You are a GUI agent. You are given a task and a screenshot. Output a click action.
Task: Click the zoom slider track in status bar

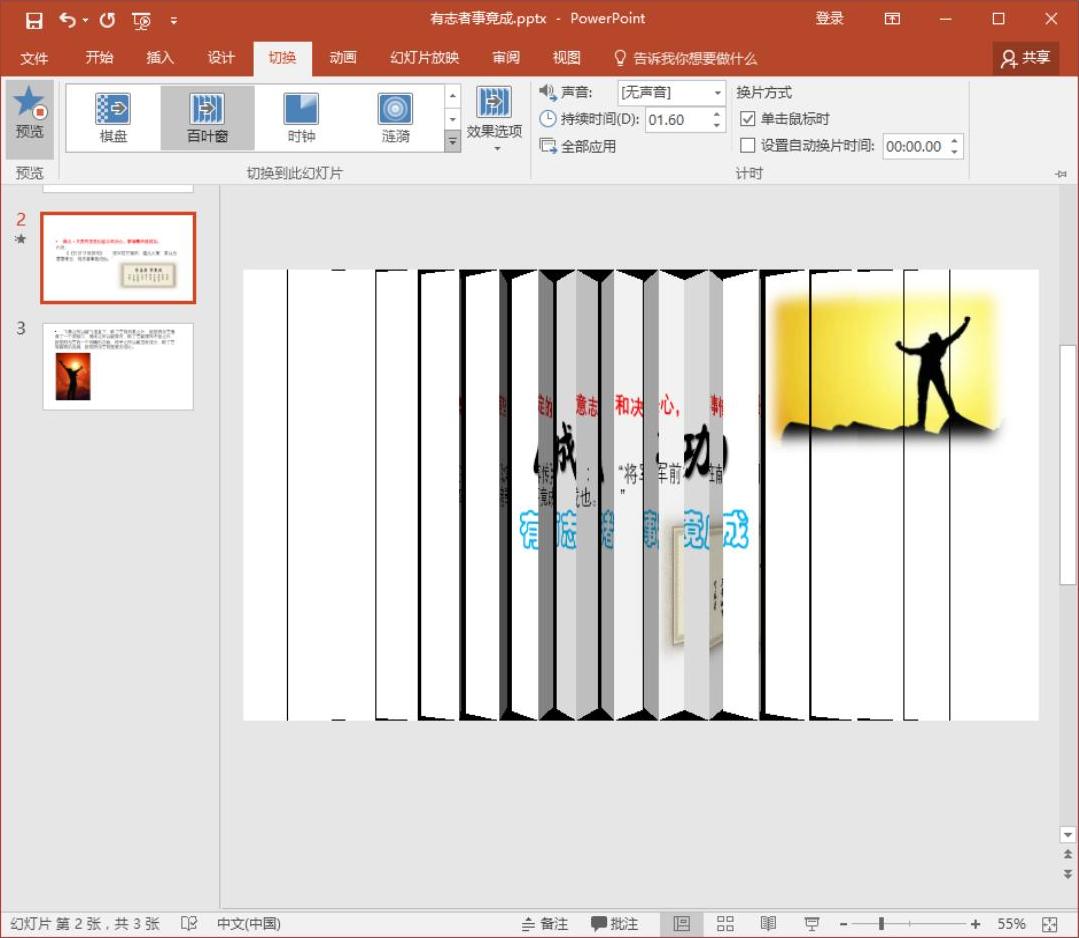(909, 924)
